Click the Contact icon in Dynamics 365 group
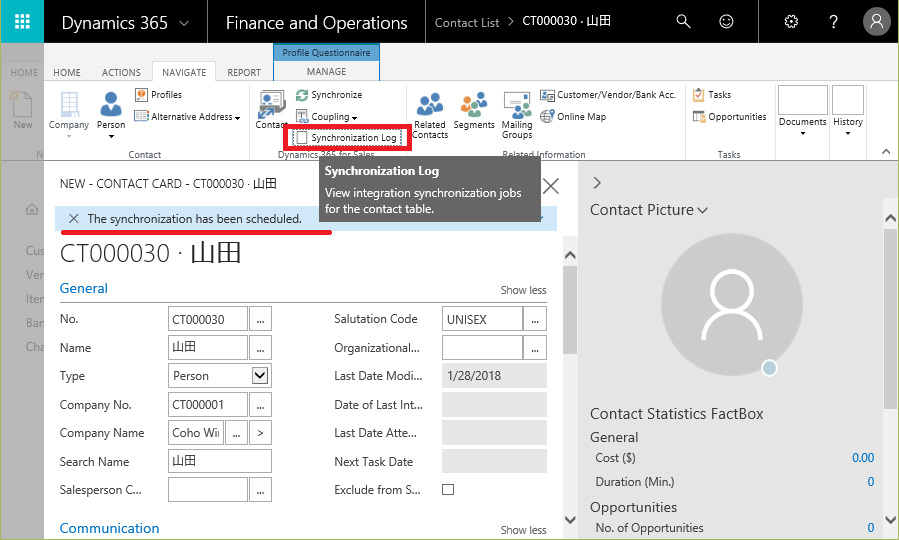The height and width of the screenshot is (540, 899). [x=271, y=110]
